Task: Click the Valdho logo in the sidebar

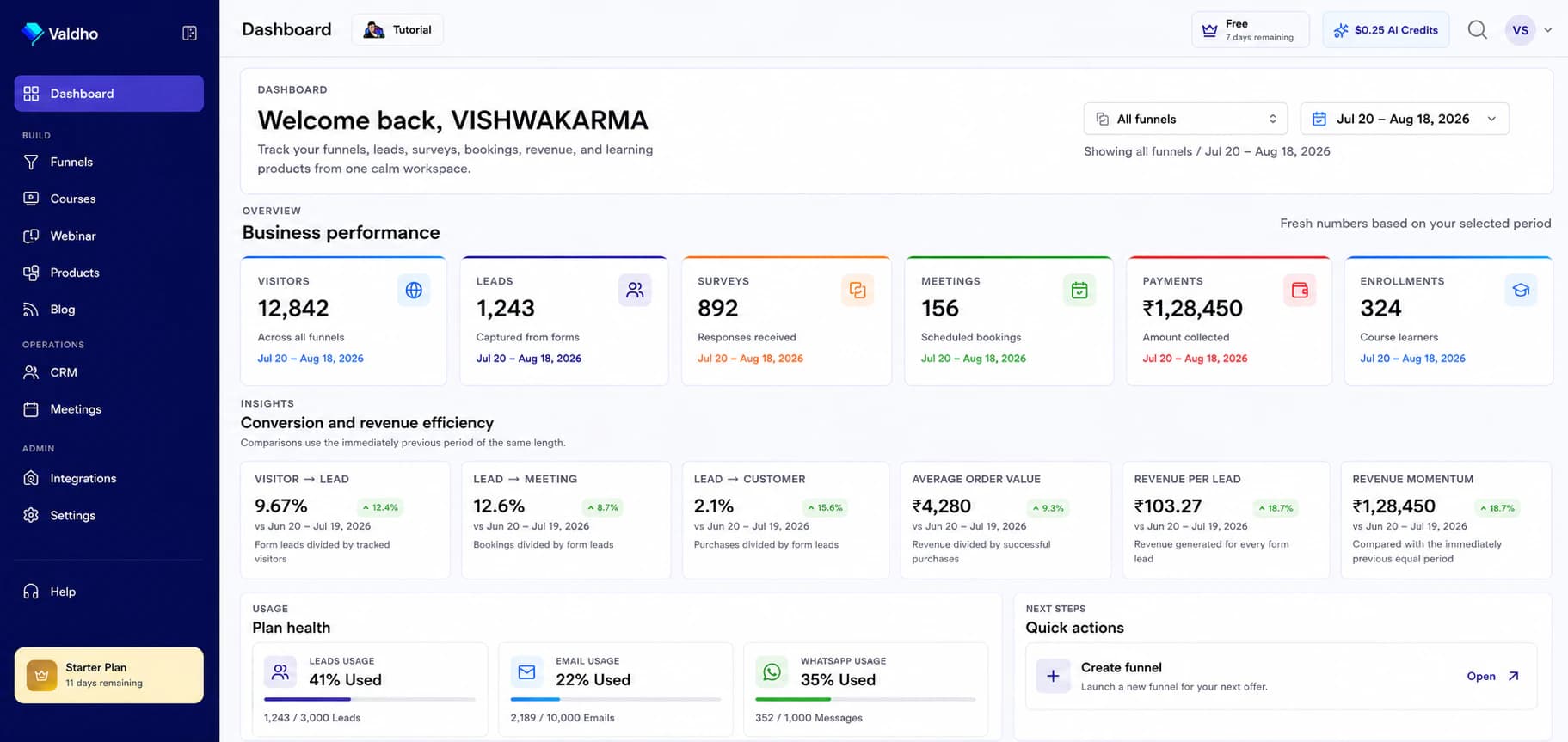Action: point(59,34)
